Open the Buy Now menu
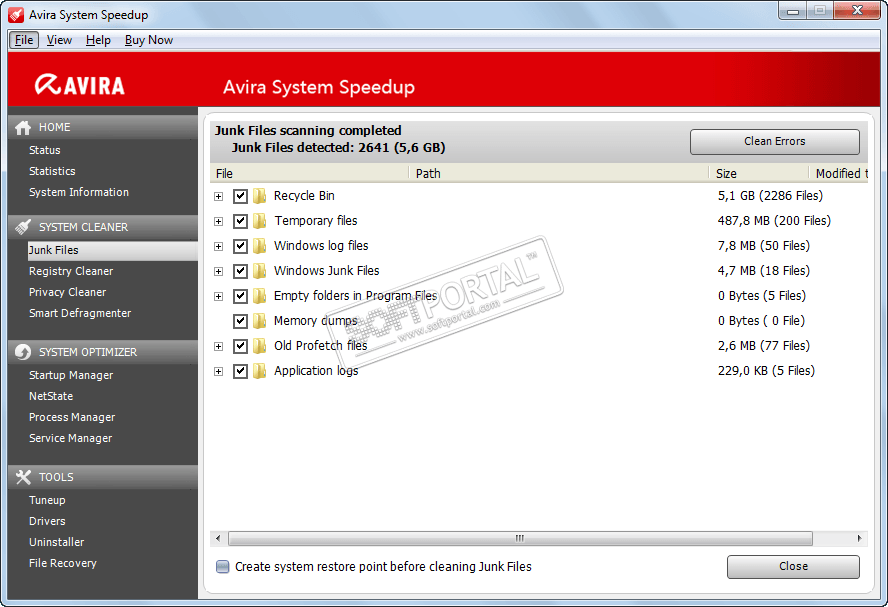The width and height of the screenshot is (888, 607). (x=148, y=40)
